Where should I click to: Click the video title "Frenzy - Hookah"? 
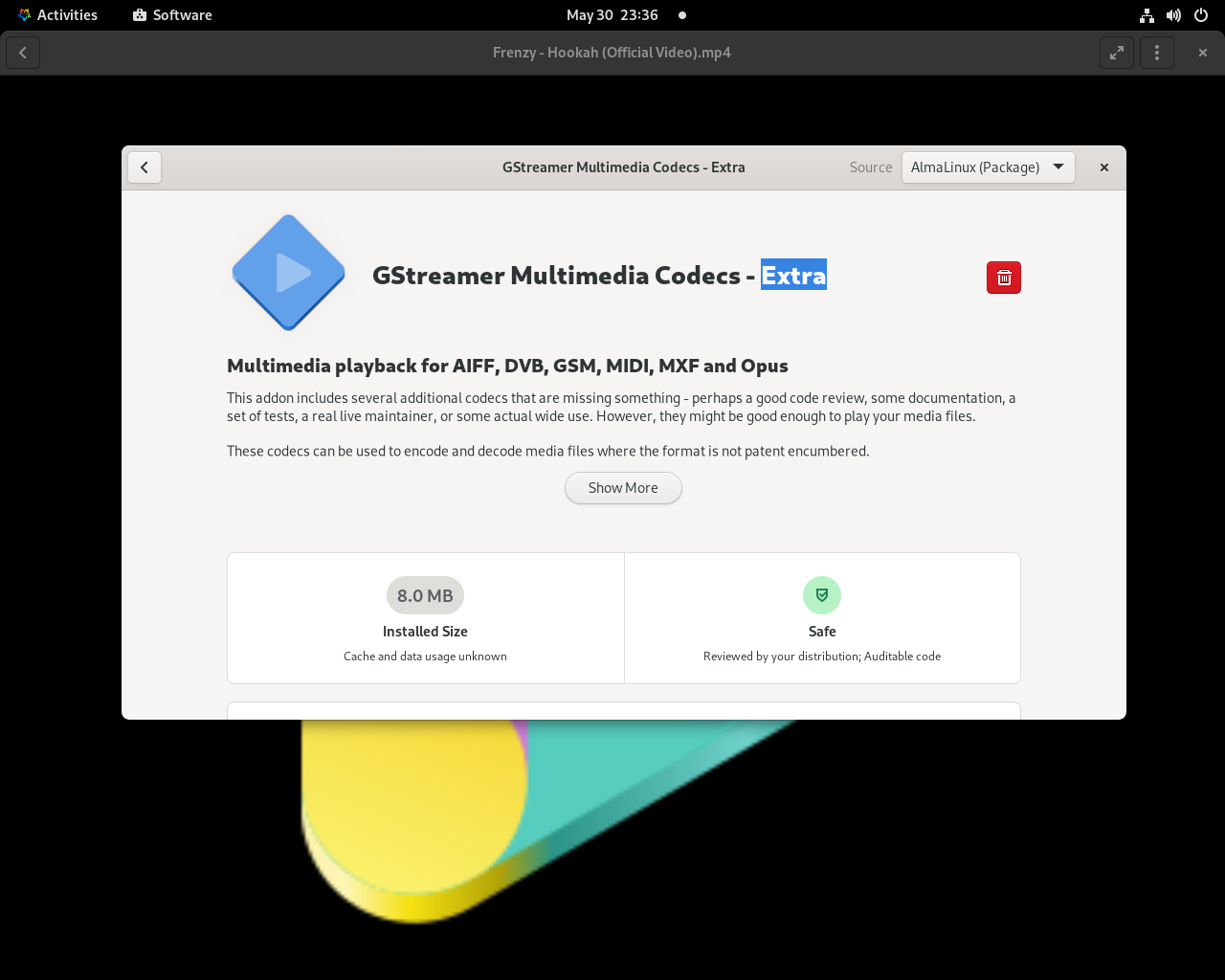click(x=612, y=53)
